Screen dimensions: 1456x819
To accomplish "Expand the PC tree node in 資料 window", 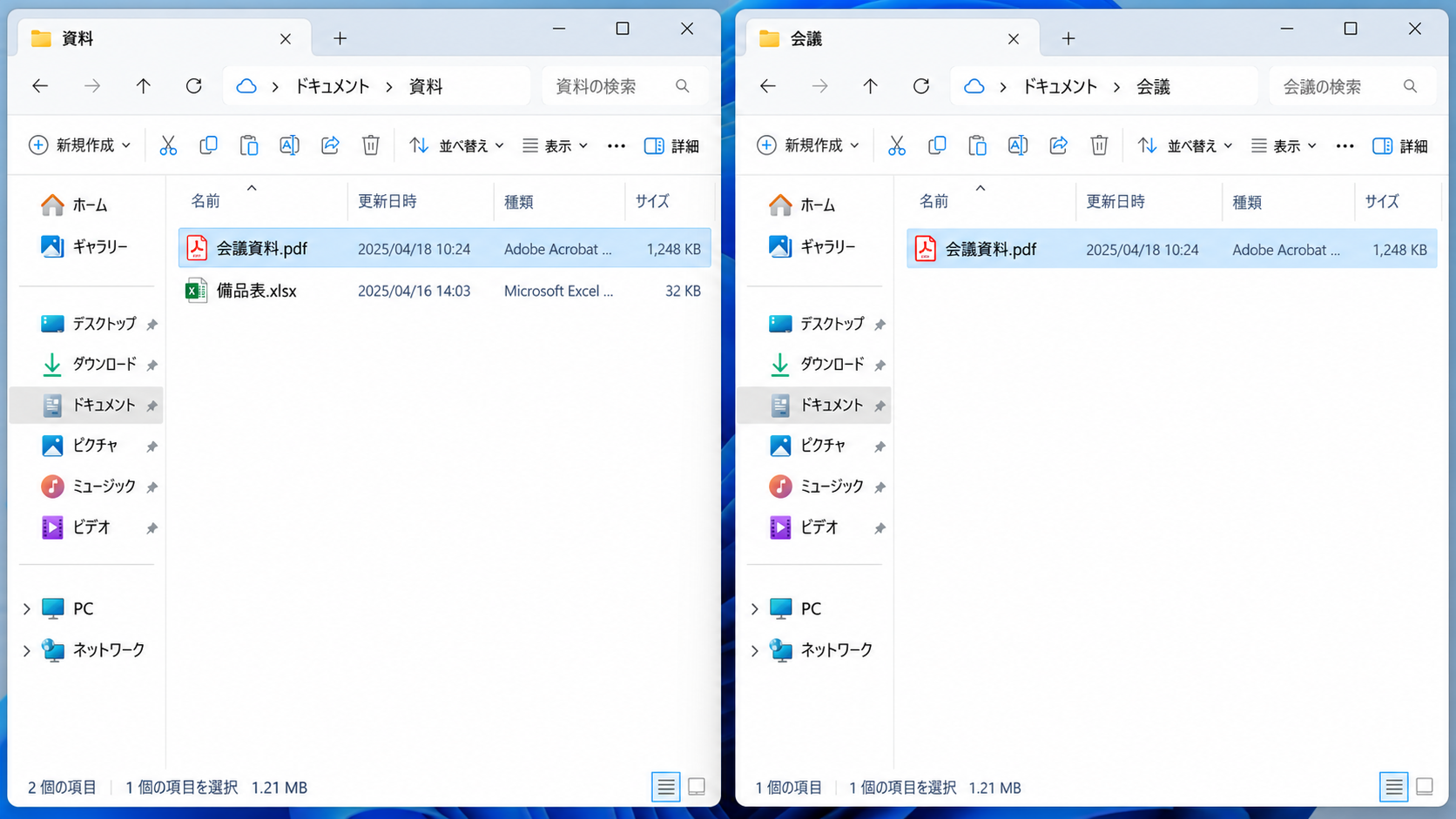I will point(26,608).
